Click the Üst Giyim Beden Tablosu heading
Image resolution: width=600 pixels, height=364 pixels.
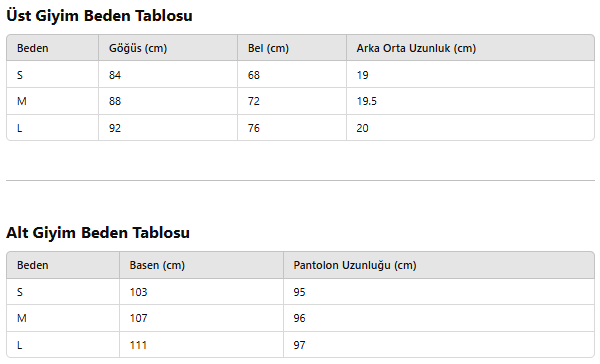tap(99, 16)
